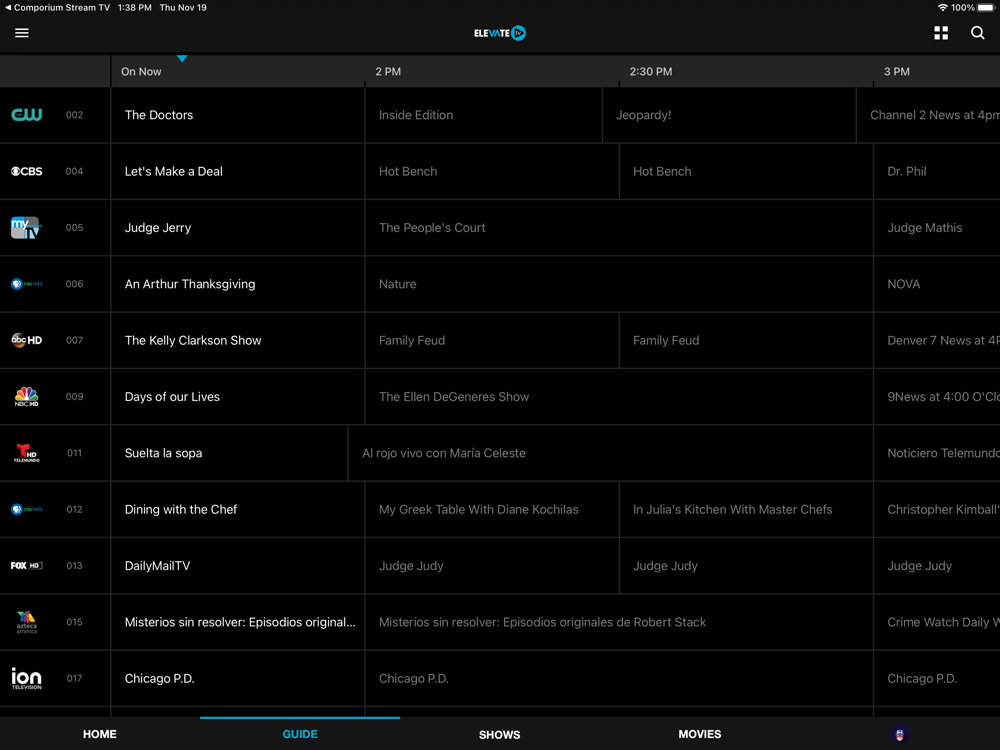Go to the HOME tab

[x=99, y=734]
